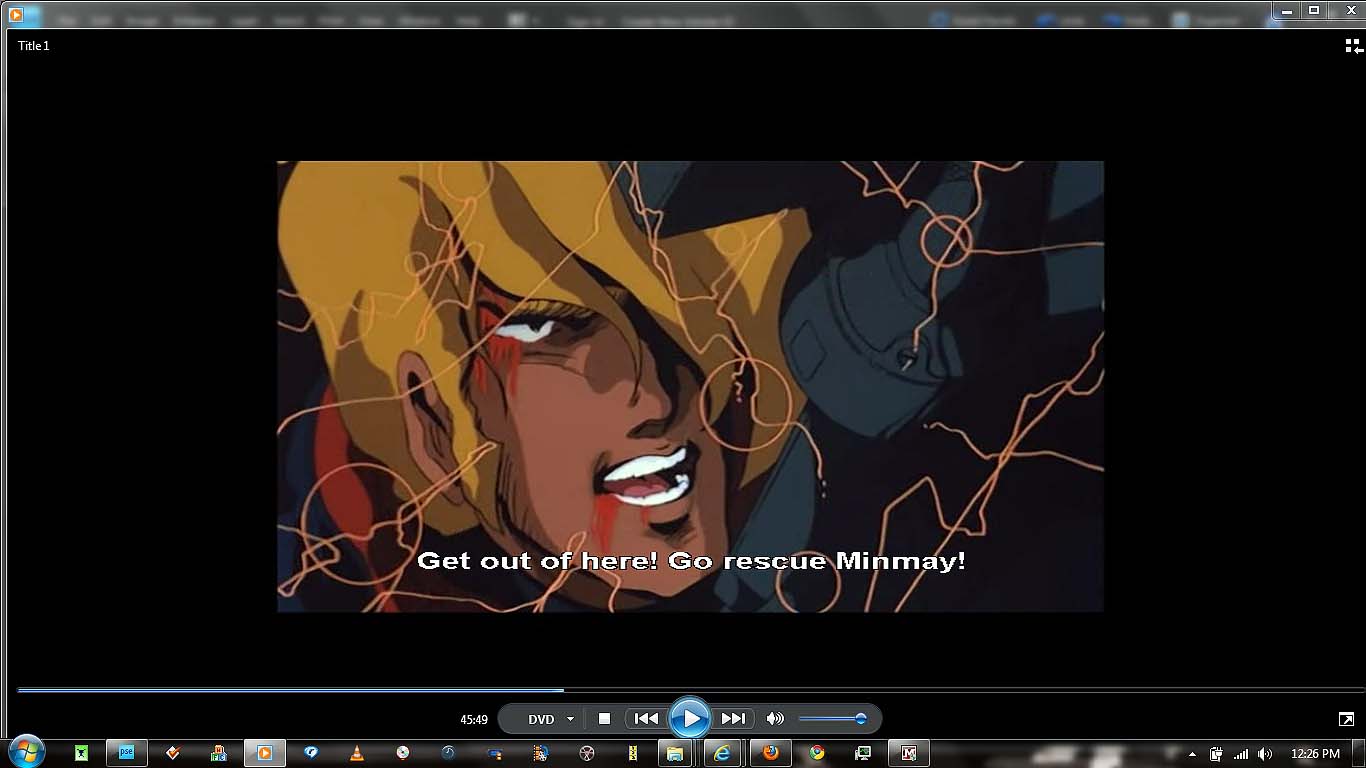Click the Windows Media Player taskbar button
Screen dimensions: 1366x768
[264, 753]
